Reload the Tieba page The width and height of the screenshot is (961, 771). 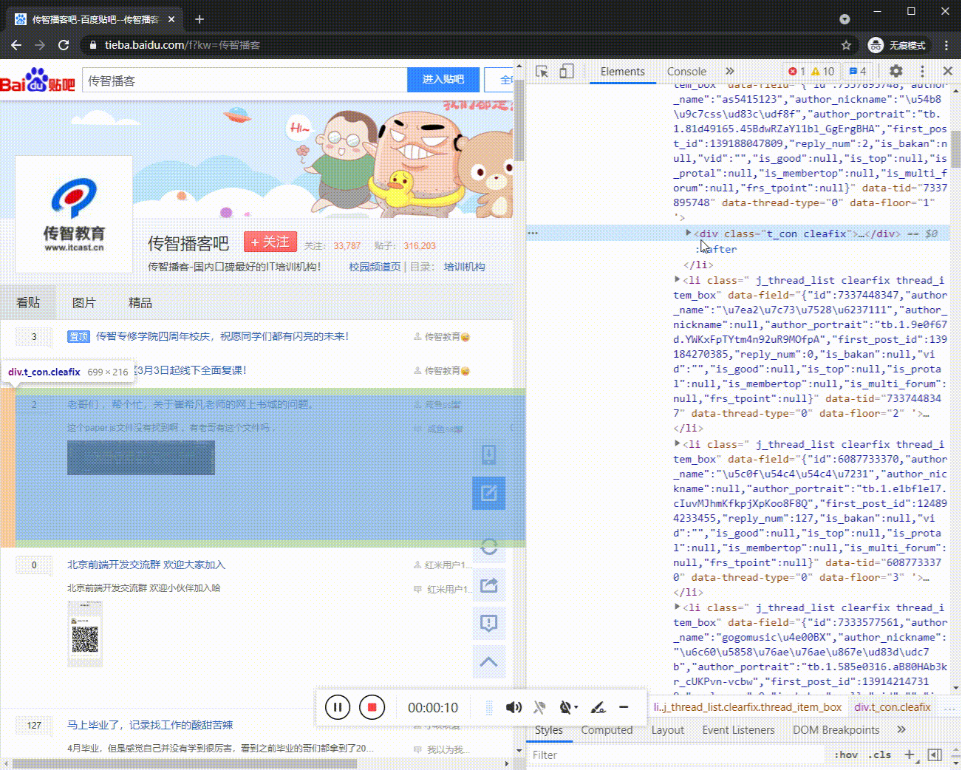point(64,45)
